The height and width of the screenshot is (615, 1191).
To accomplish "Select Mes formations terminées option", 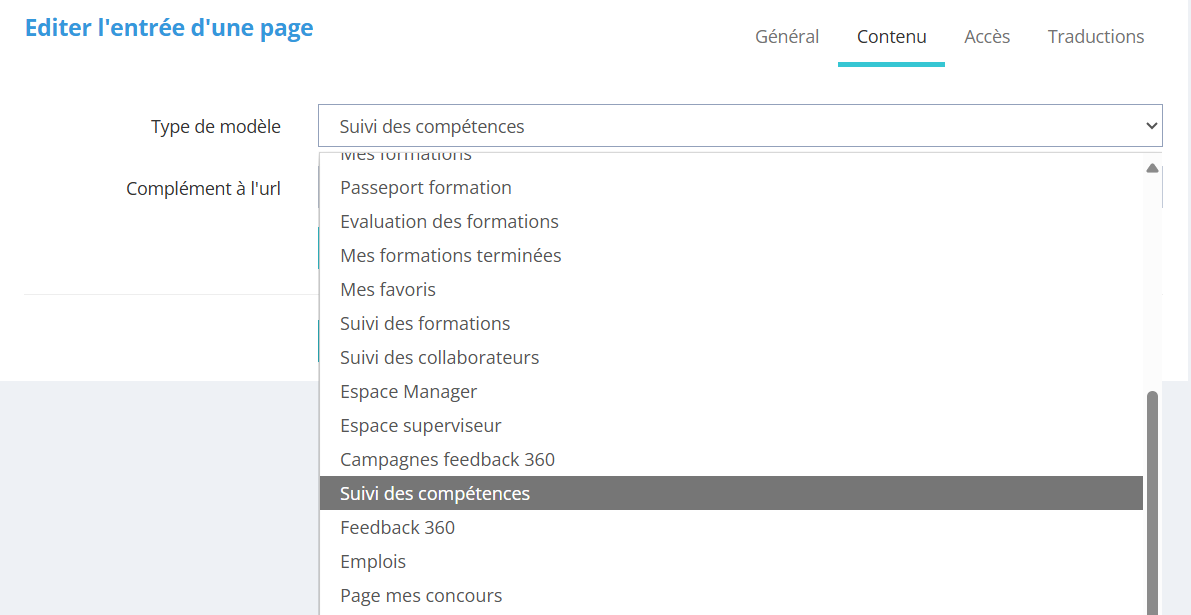I will coord(451,256).
